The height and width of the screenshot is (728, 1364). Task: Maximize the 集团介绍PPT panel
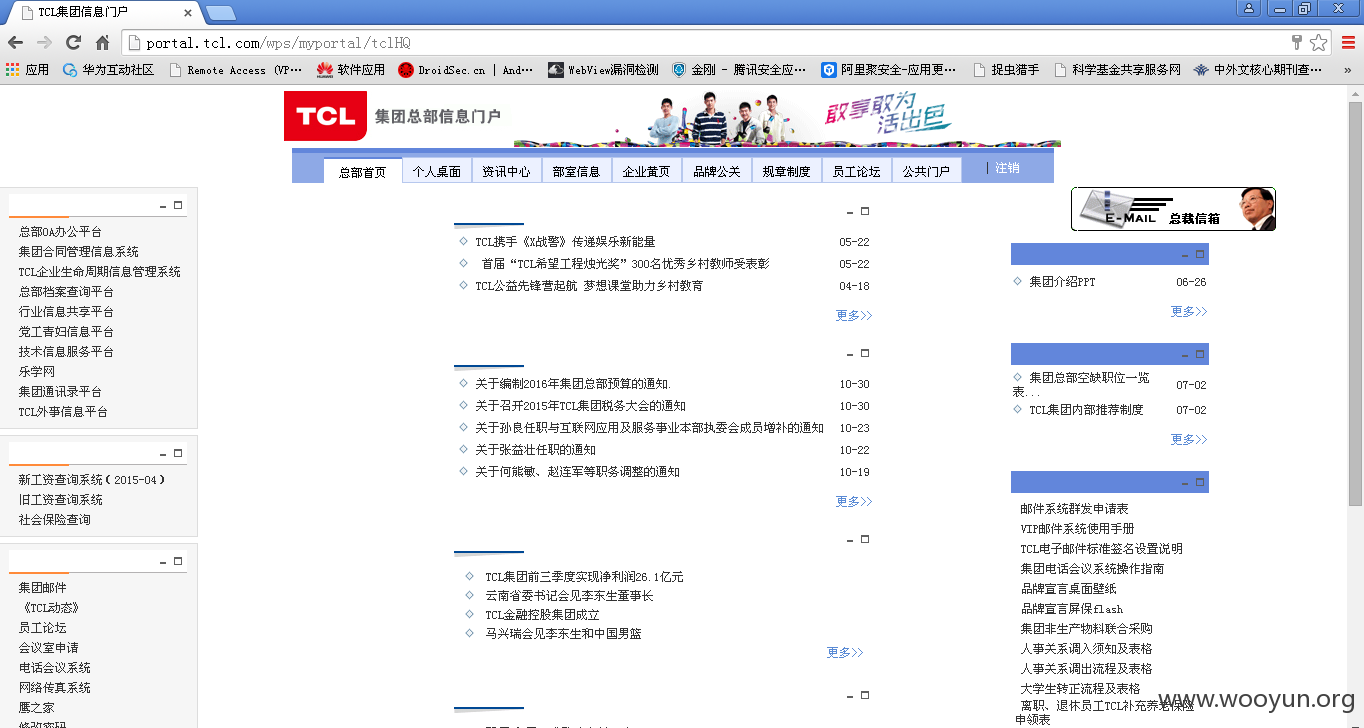[x=1201, y=253]
